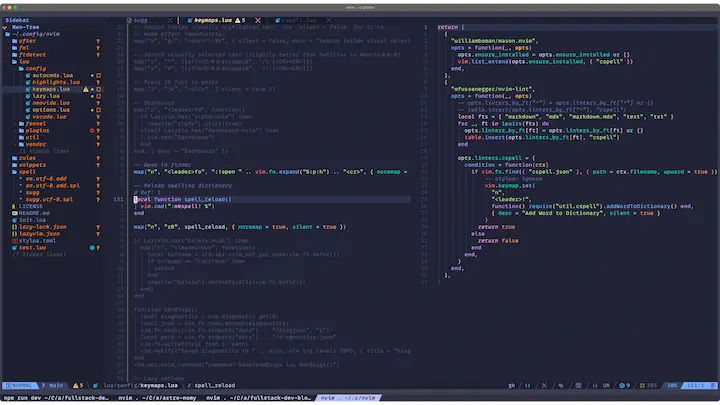This screenshot has width=720, height=405.
Task: Click the Lua icon beside test.lua
Action: tap(14, 248)
